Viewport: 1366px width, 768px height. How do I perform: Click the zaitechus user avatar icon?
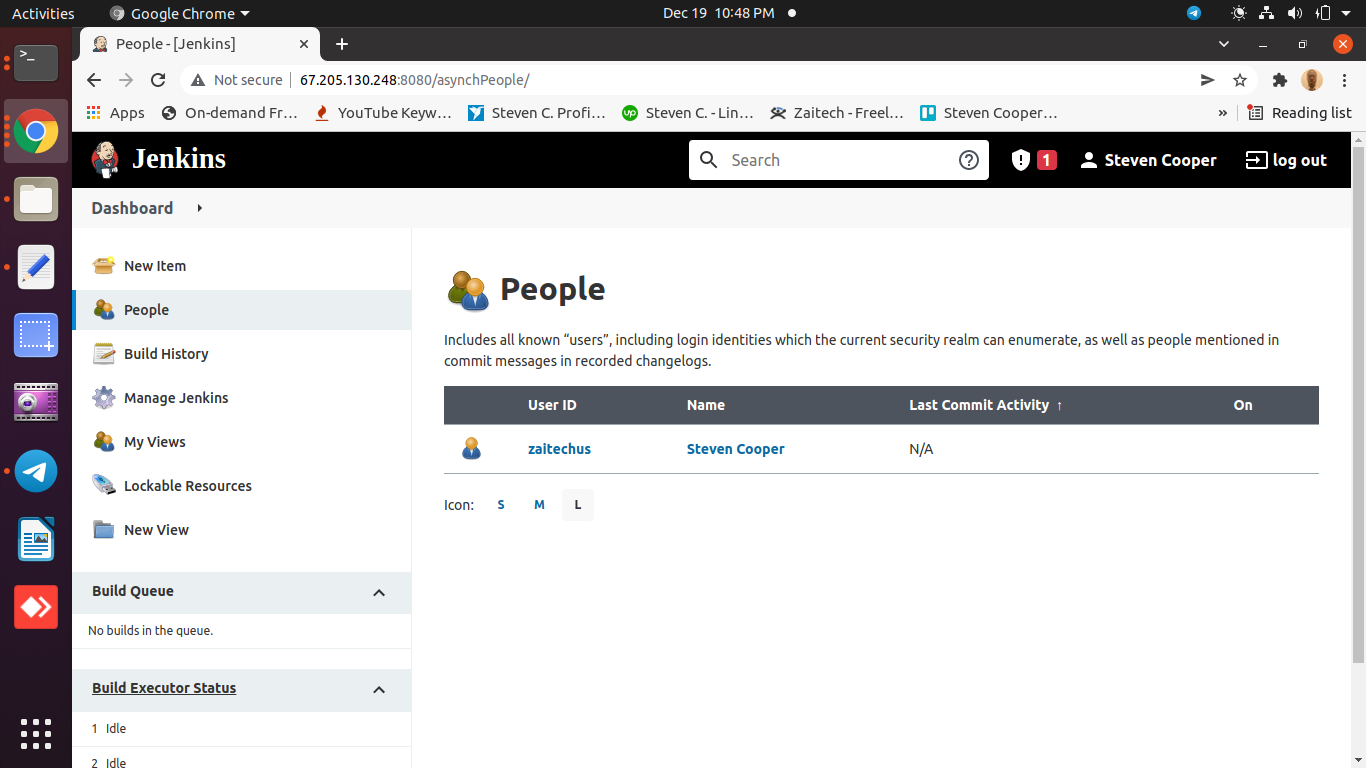[x=472, y=449]
